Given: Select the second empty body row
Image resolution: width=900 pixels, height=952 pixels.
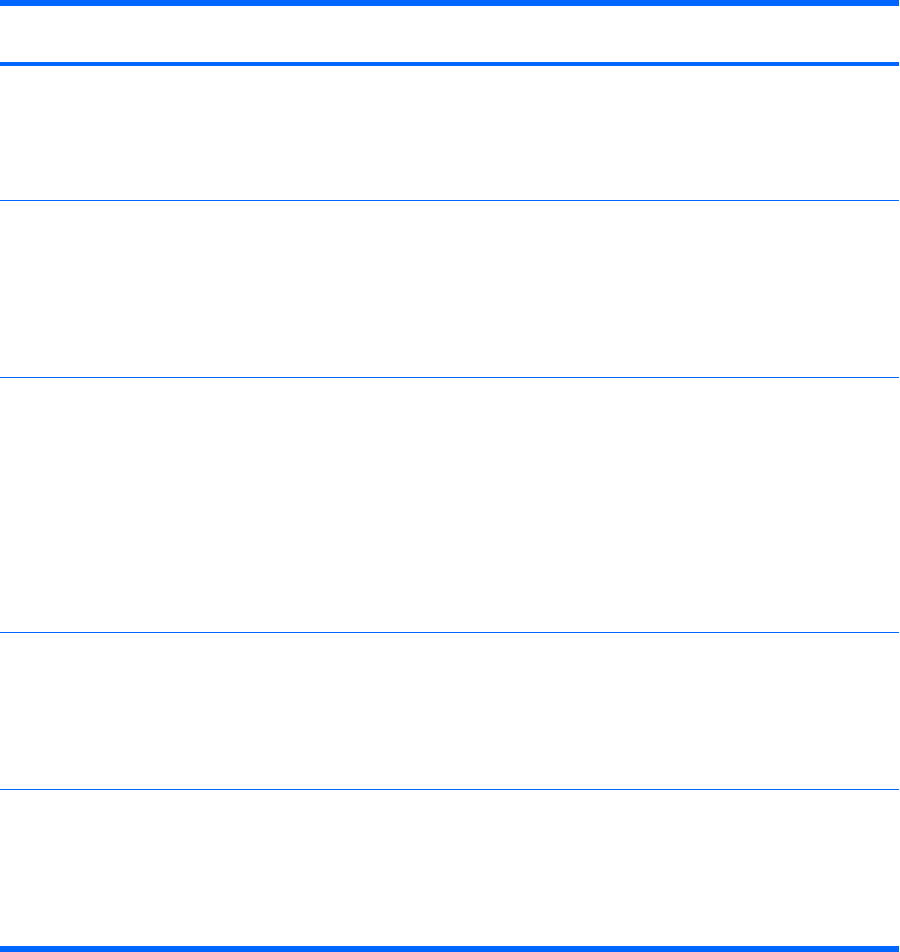Looking at the screenshot, I should point(449,289).
